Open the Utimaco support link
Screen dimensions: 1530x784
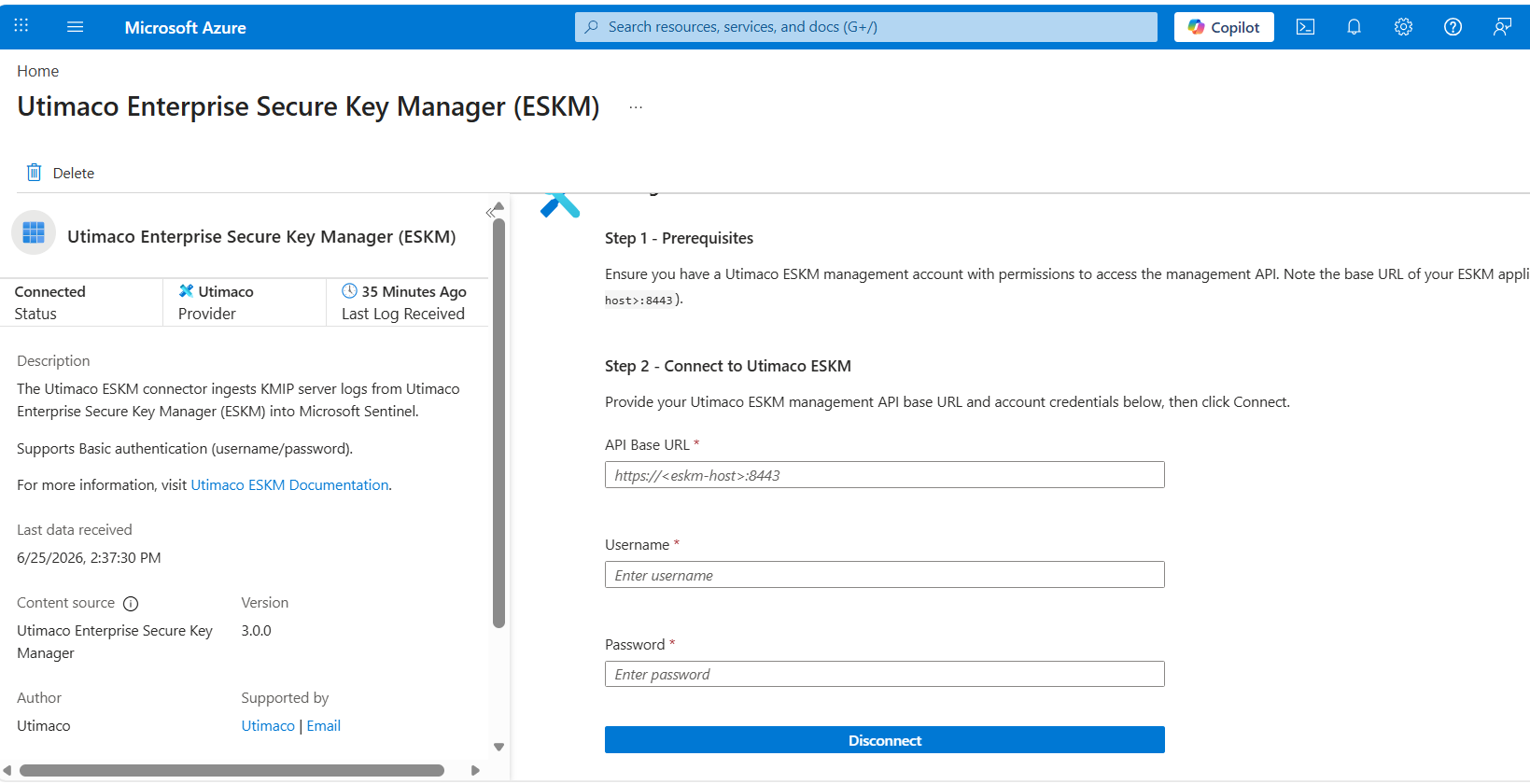click(x=268, y=726)
